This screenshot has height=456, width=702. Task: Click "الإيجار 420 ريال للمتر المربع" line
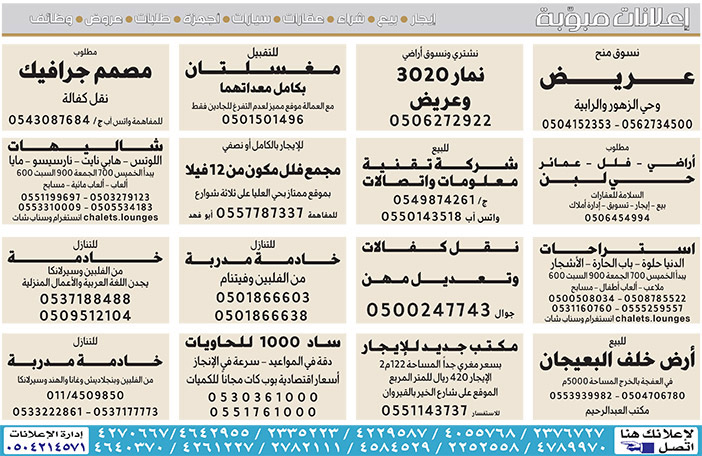click(x=441, y=378)
